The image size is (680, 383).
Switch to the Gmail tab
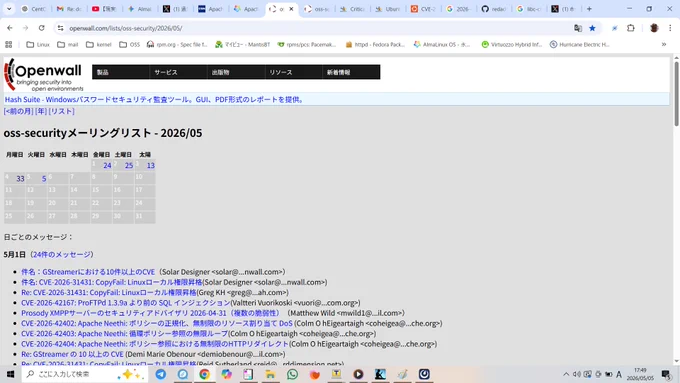click(x=69, y=9)
